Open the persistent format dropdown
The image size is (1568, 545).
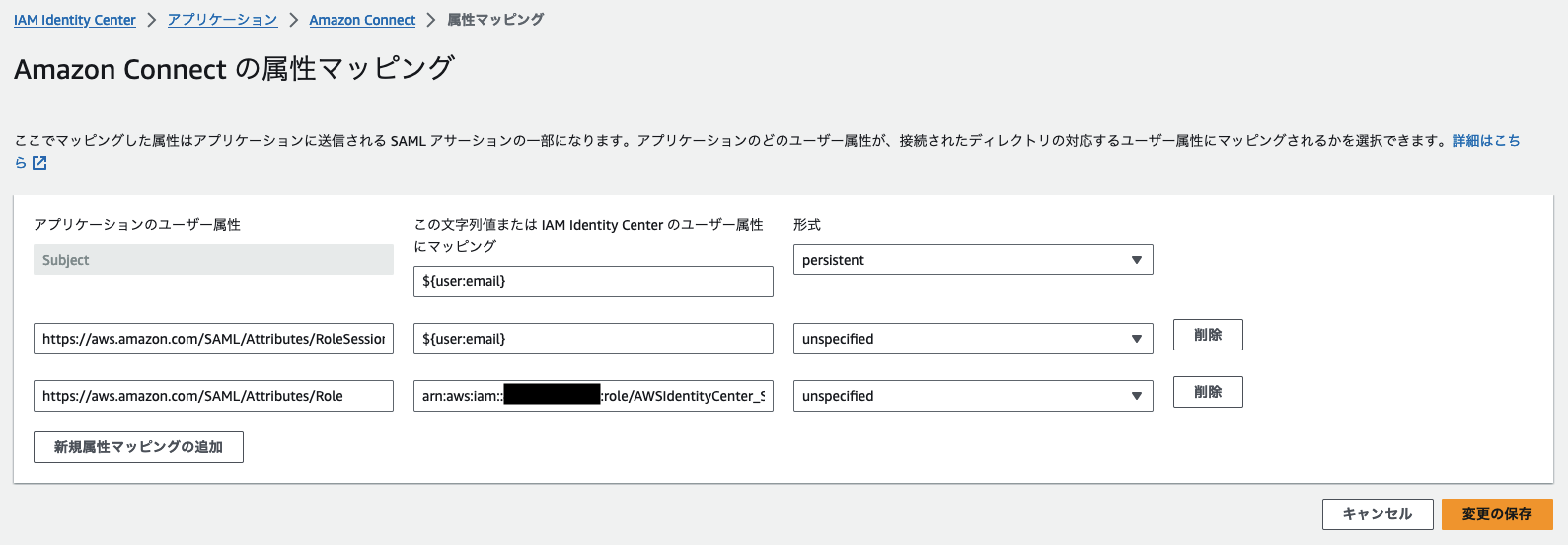[x=973, y=260]
